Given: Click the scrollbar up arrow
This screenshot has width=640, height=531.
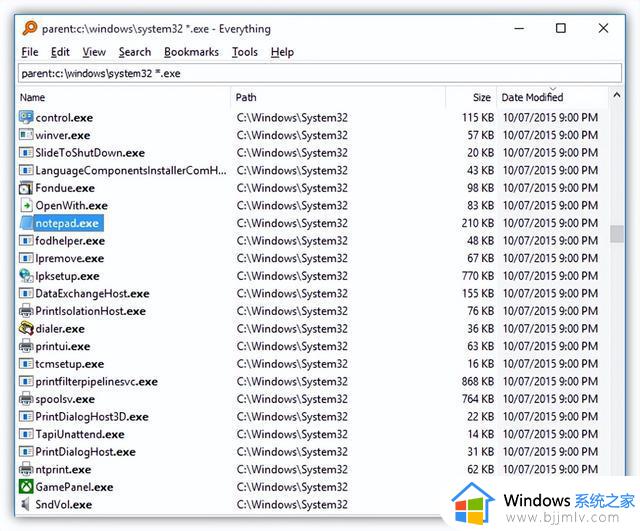Looking at the screenshot, I should point(617,95).
